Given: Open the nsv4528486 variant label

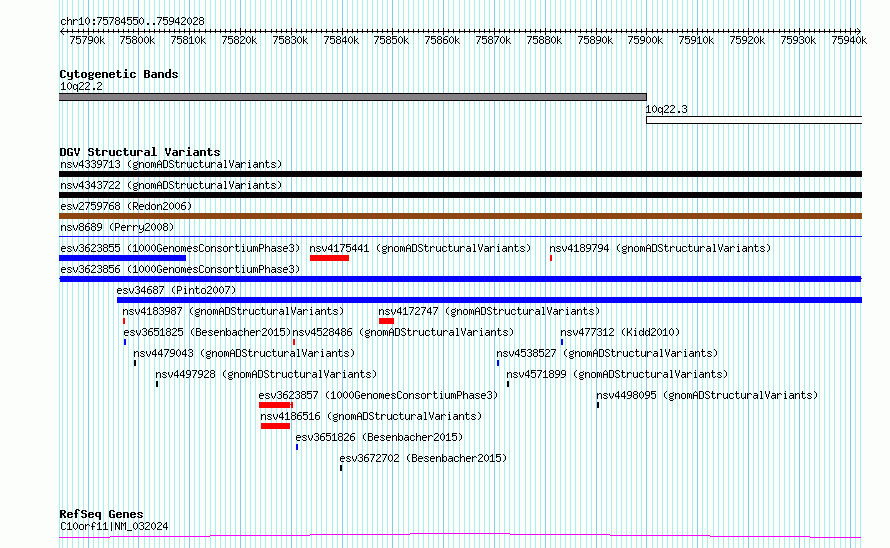Looking at the screenshot, I should point(403,333).
